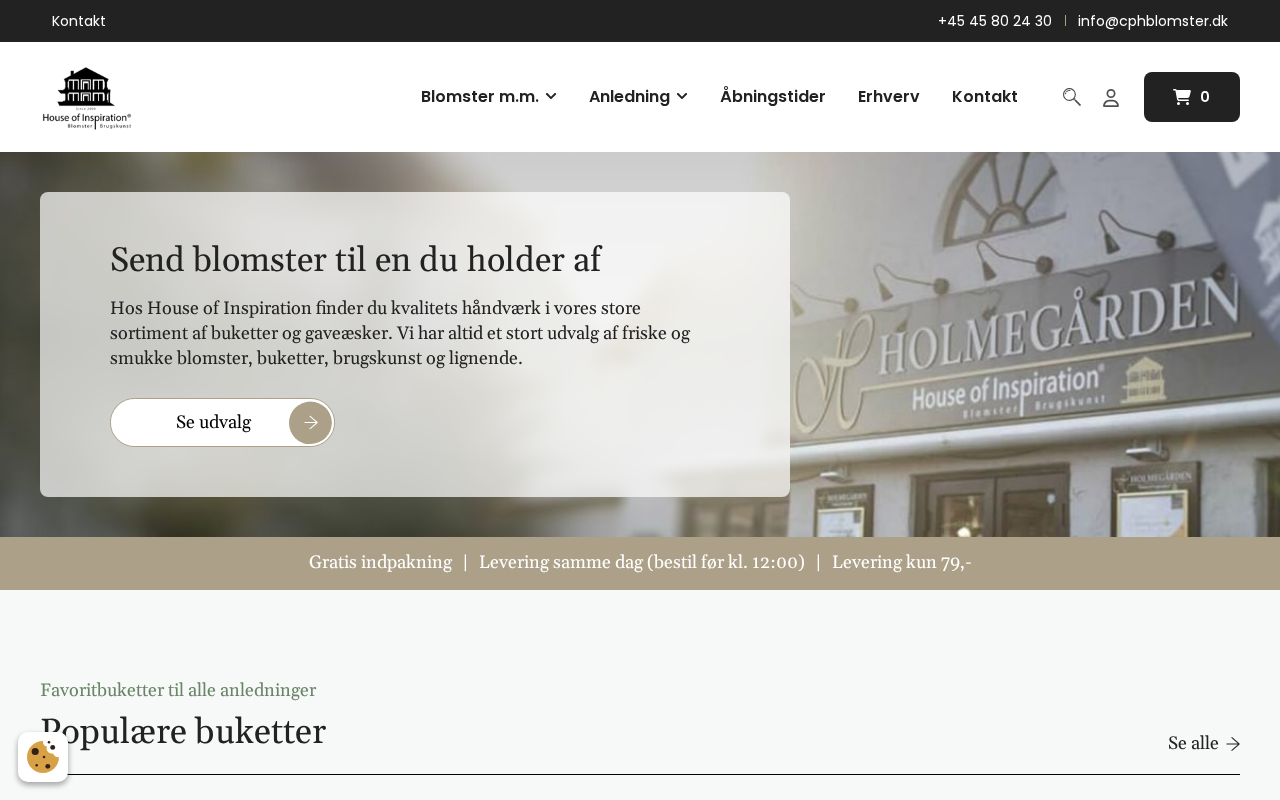Click the text Favoritbuketter til alle anledninger
Image resolution: width=1280 pixels, height=800 pixels.
click(178, 690)
